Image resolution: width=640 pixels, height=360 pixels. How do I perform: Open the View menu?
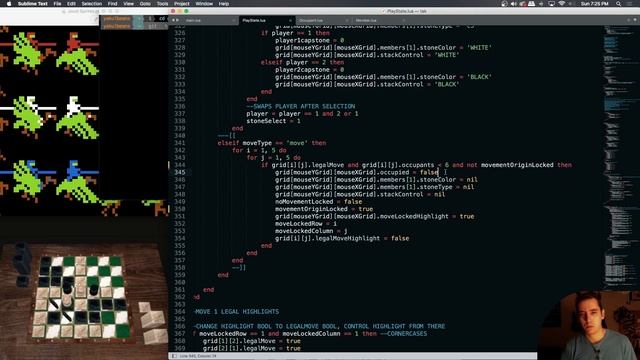tap(129, 4)
